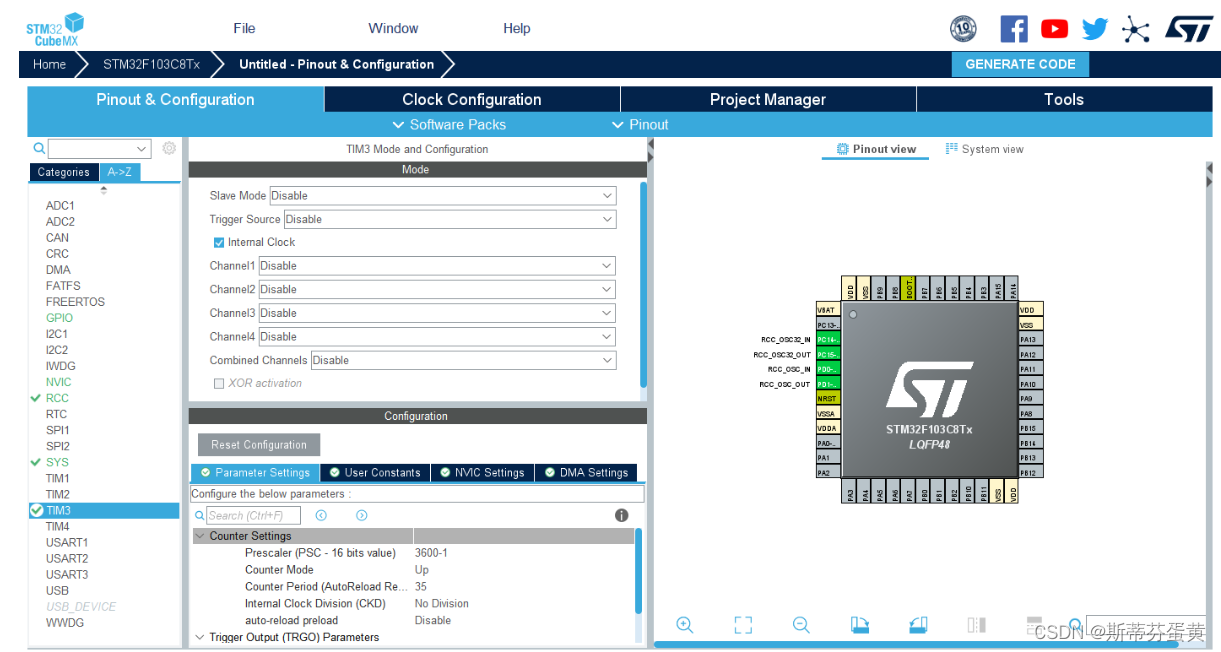Open the Channel4 dropdown
The height and width of the screenshot is (652, 1221).
[437, 337]
